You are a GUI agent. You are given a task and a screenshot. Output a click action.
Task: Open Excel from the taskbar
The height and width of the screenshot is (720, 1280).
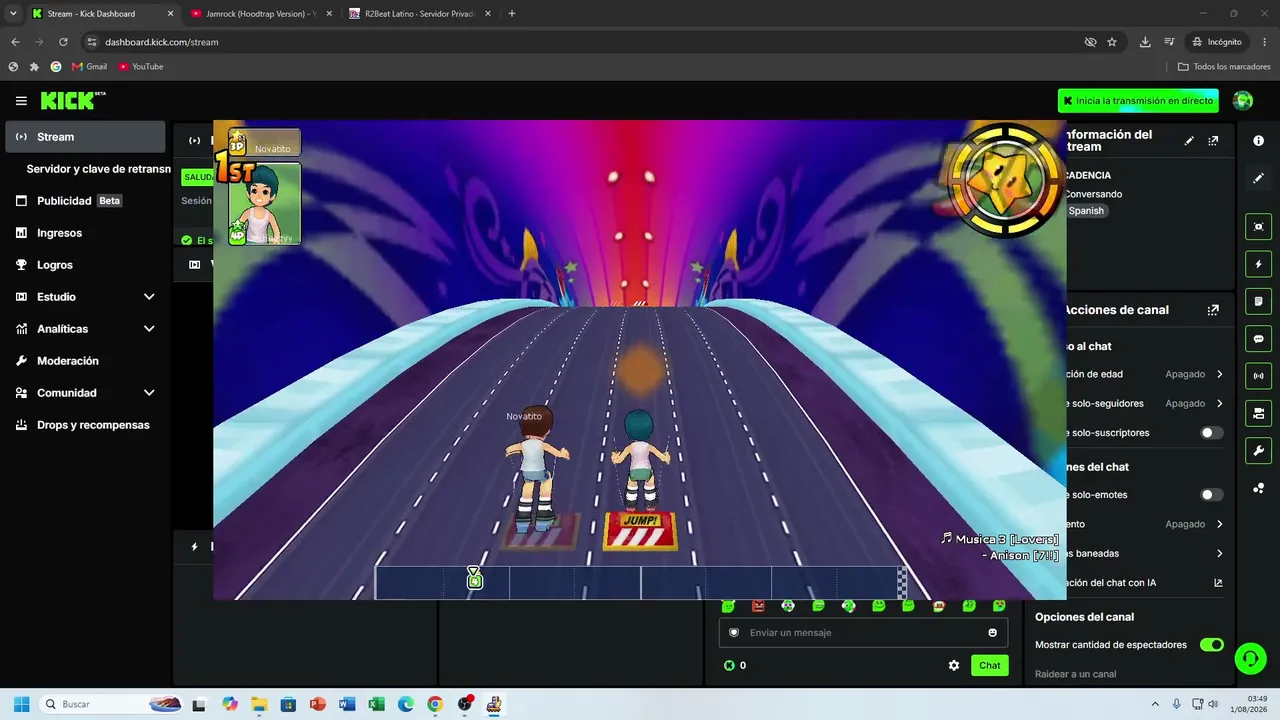376,704
